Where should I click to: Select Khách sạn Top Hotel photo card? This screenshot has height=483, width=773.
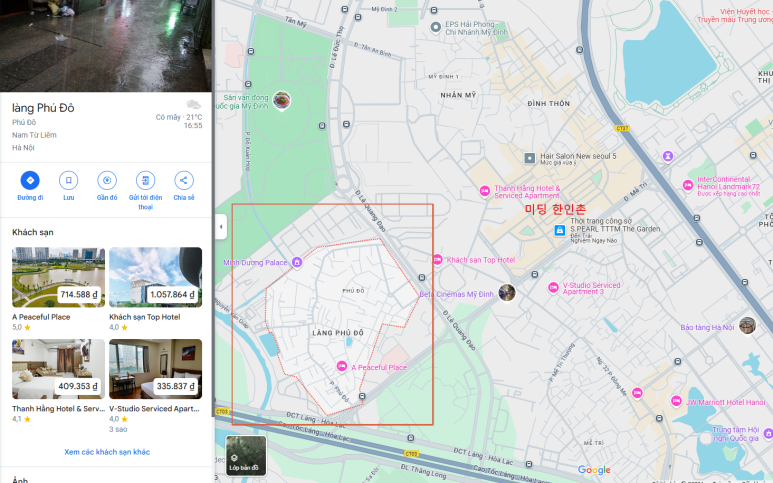coord(155,277)
